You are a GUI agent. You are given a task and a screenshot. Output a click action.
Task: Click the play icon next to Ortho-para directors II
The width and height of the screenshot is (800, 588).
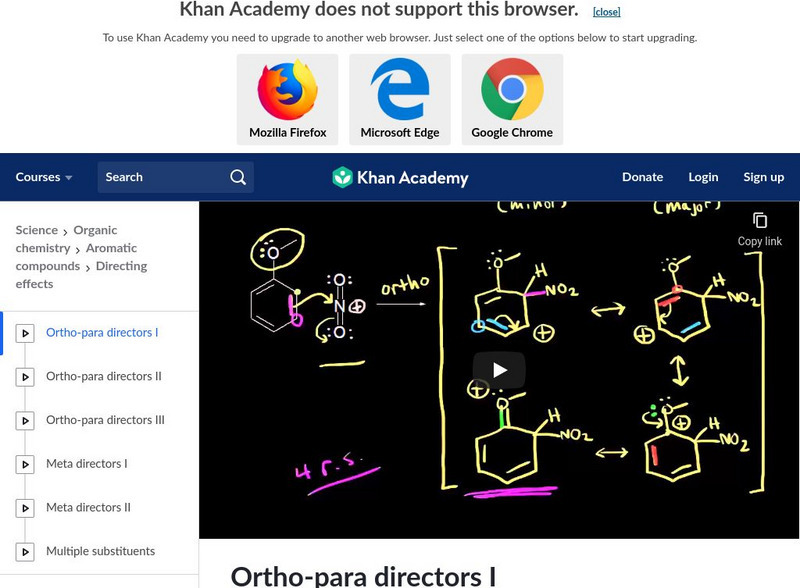(24, 376)
